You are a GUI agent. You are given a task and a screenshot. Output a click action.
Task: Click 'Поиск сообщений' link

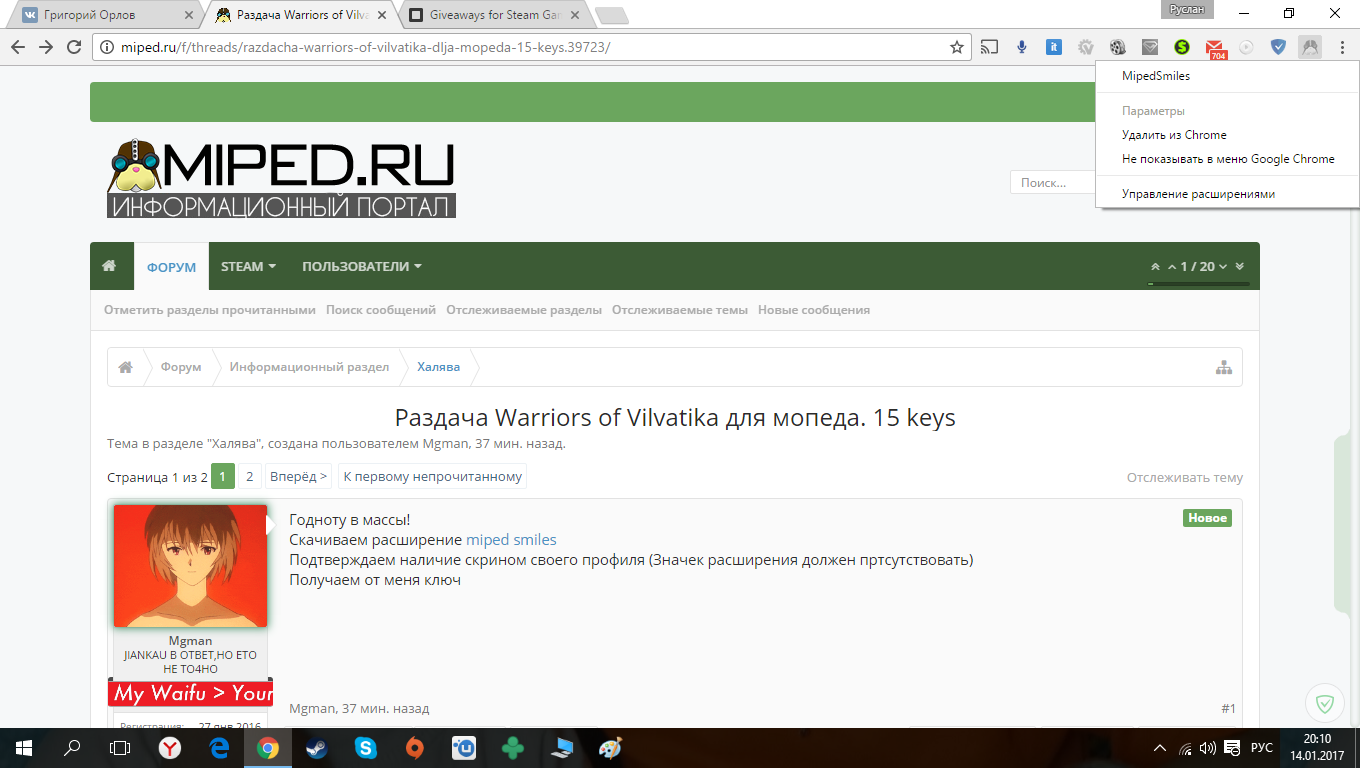[x=381, y=310]
